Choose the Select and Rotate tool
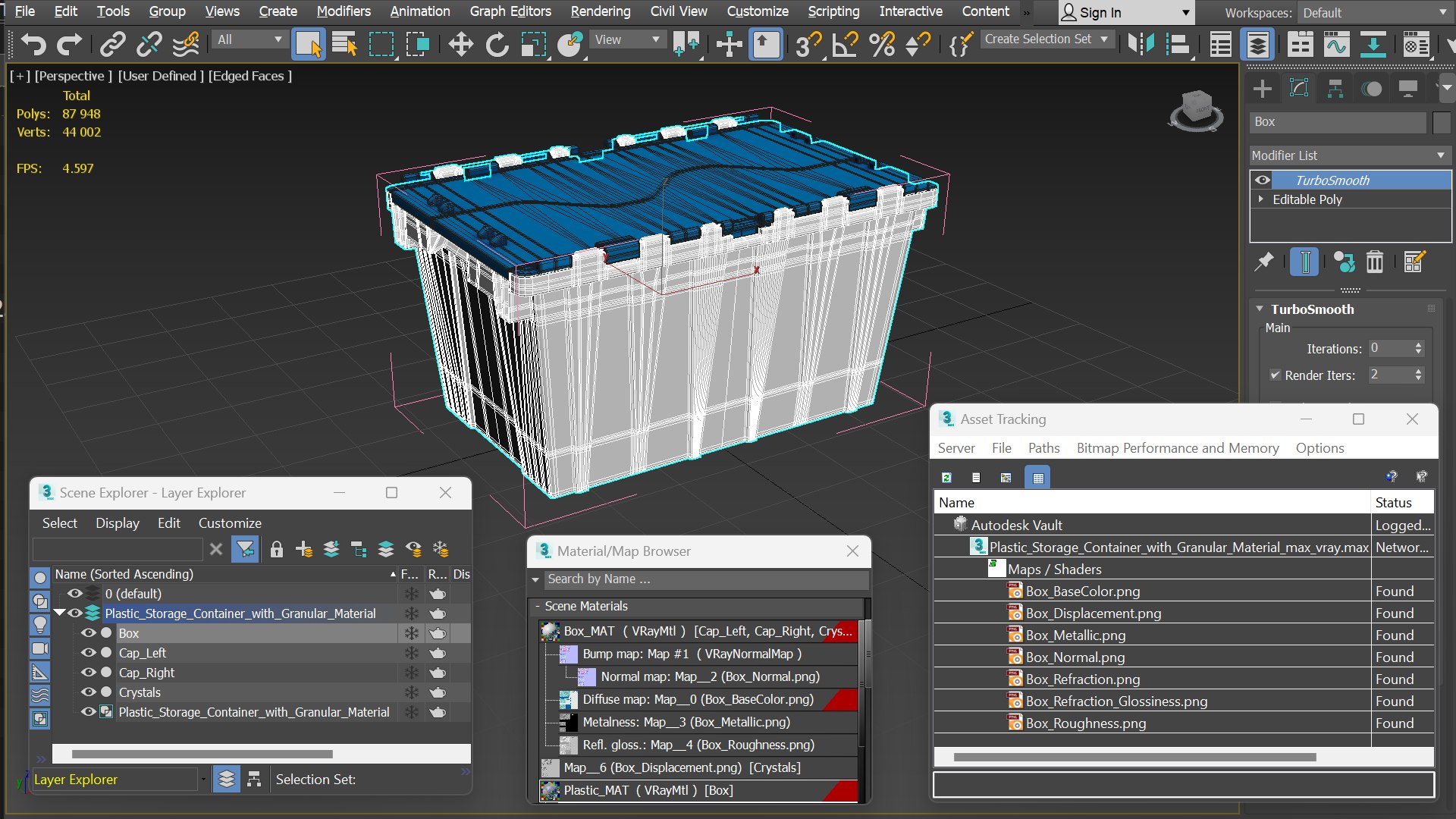1456x819 pixels. (497, 44)
